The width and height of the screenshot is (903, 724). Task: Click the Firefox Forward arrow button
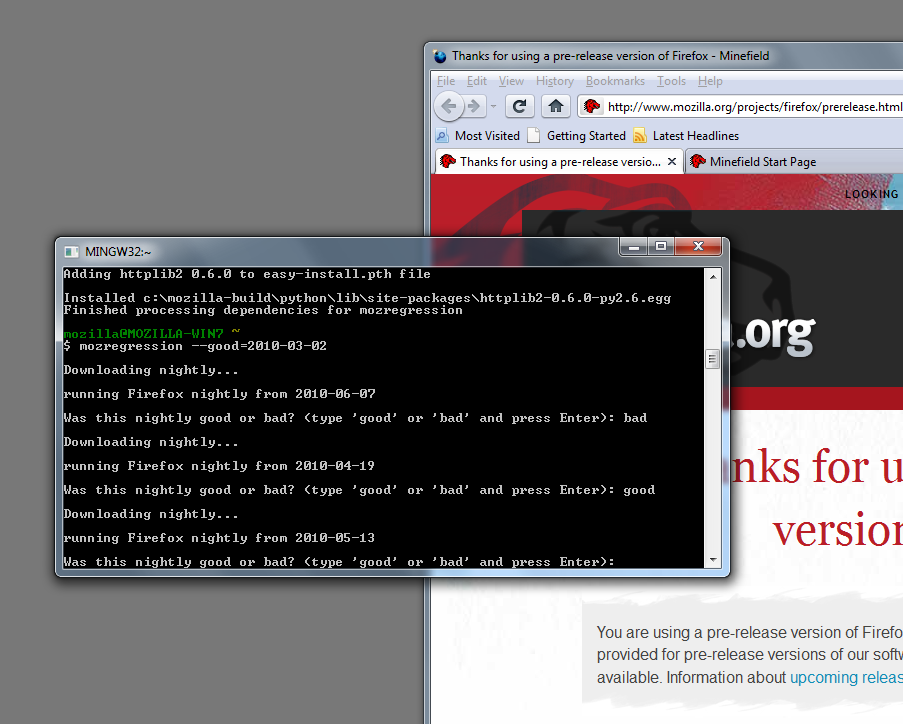[474, 106]
